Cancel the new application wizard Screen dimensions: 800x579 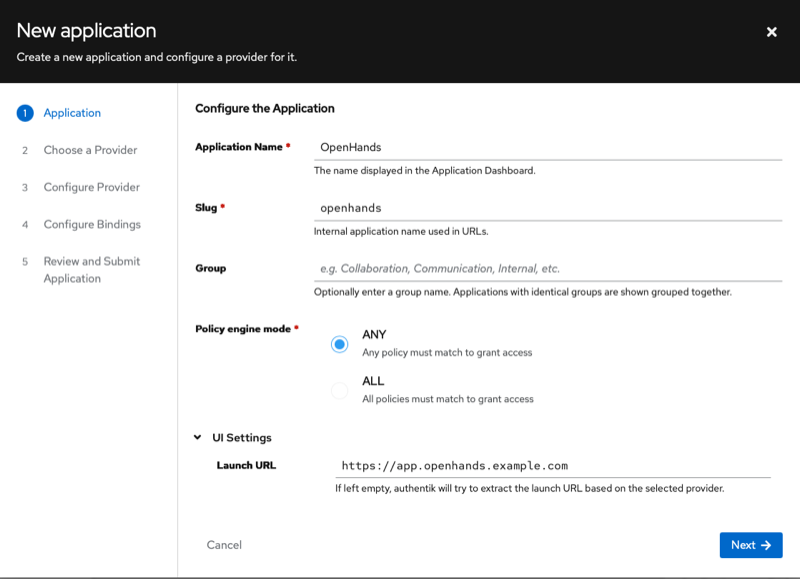tap(224, 545)
